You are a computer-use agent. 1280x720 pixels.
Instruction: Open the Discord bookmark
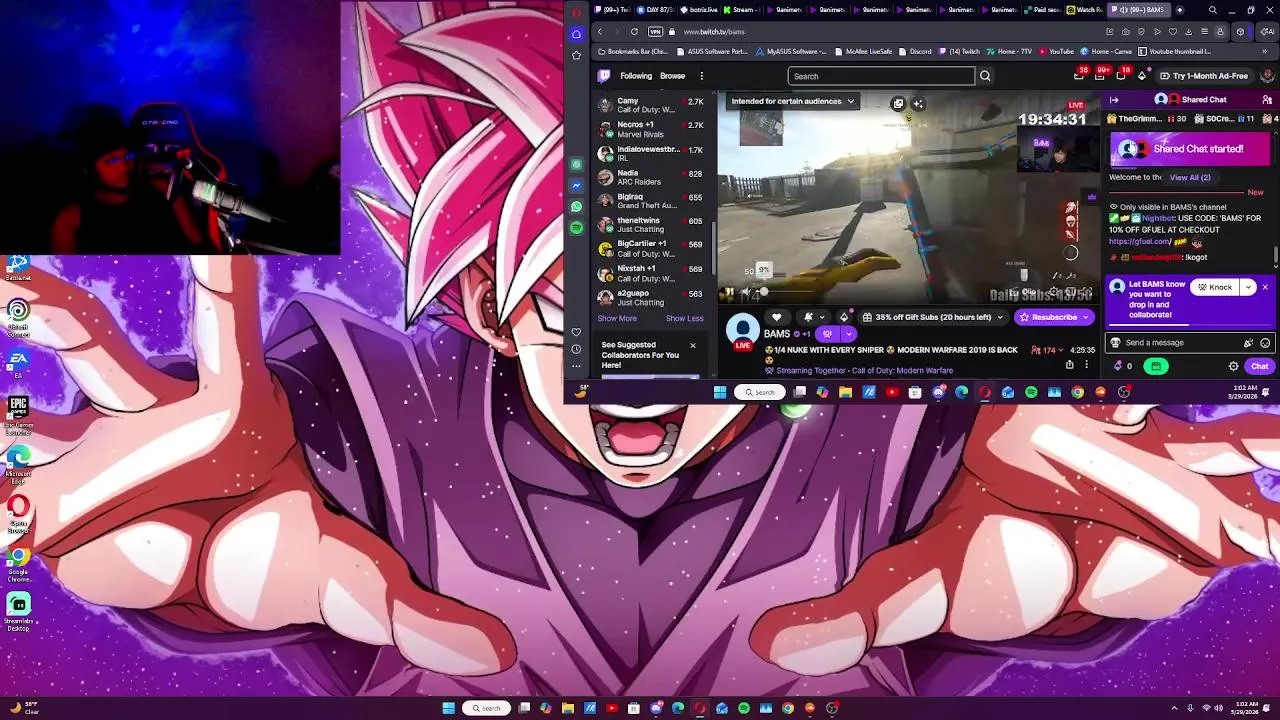(x=915, y=52)
